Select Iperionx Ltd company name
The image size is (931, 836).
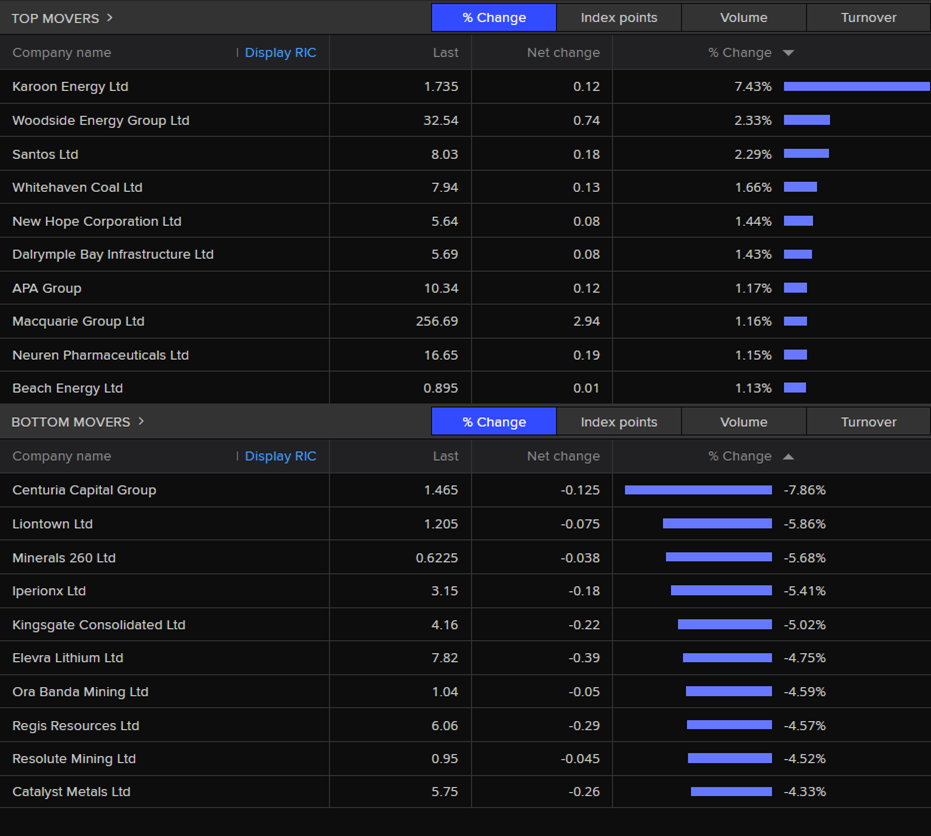pos(49,591)
